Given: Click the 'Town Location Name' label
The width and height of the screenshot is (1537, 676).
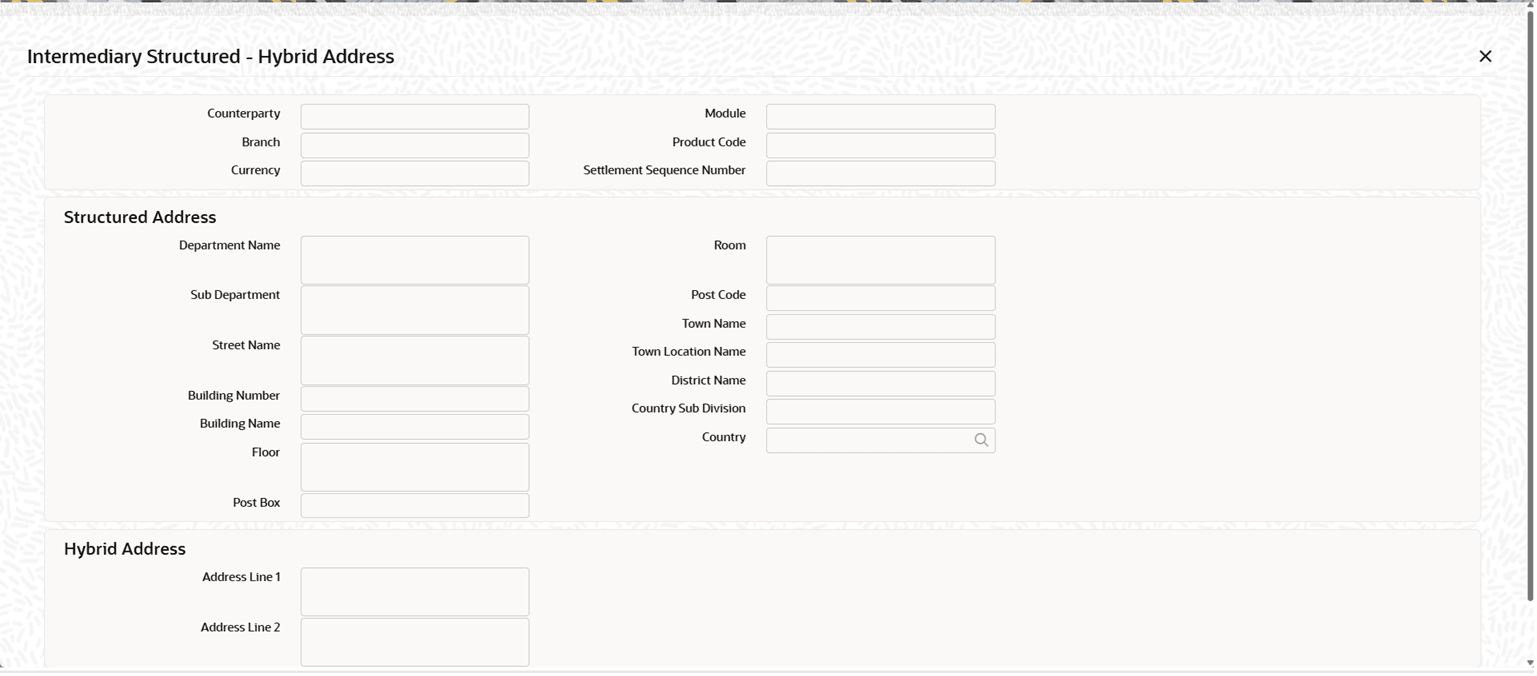Looking at the screenshot, I should point(689,352).
